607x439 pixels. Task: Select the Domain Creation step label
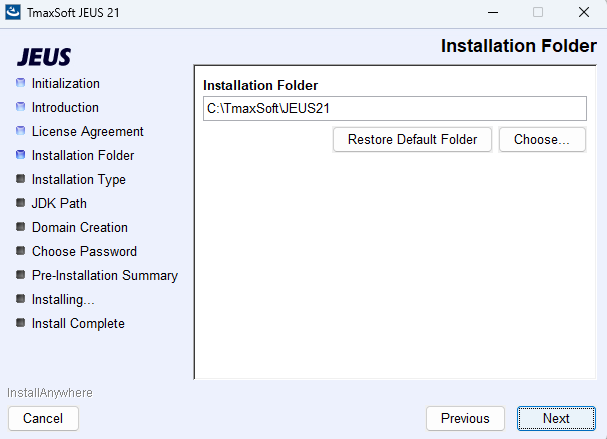(x=80, y=228)
